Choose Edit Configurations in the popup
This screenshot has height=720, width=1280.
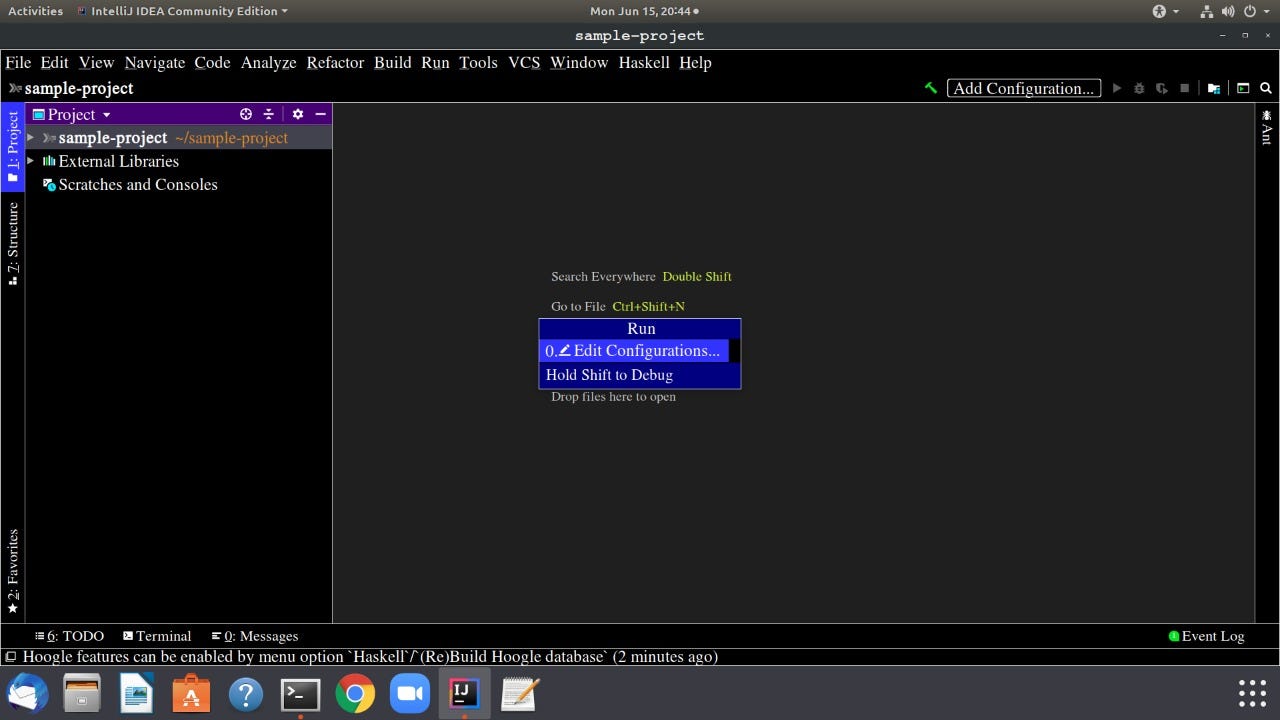(640, 350)
